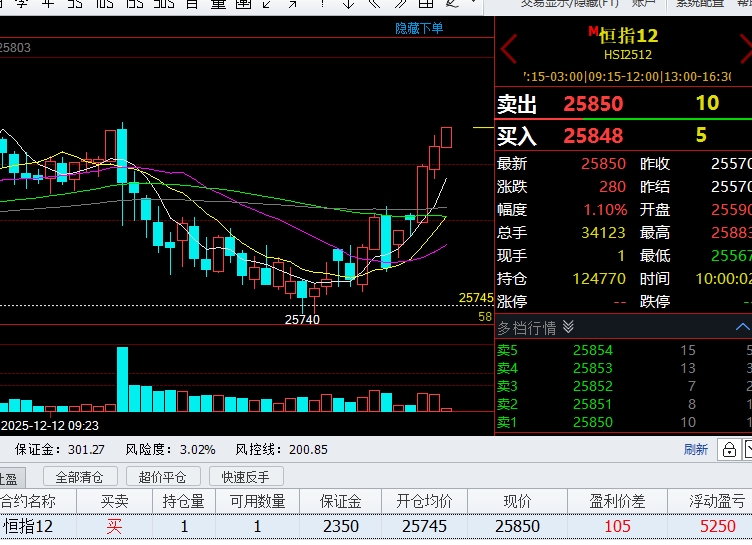Click the 快速反手 button
Screen dimensions: 752x545
point(246,476)
